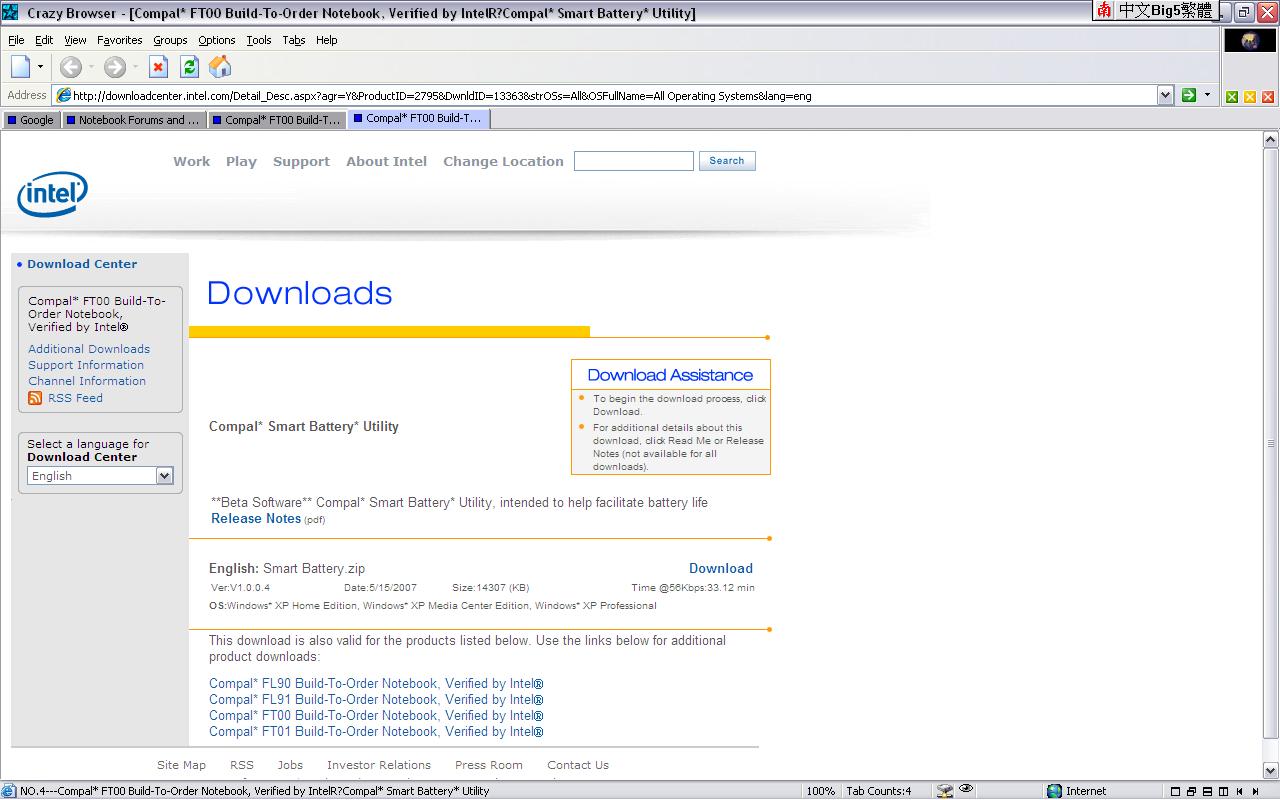Click the Contact Us footer link
The image size is (1280, 800).
[x=578, y=765]
